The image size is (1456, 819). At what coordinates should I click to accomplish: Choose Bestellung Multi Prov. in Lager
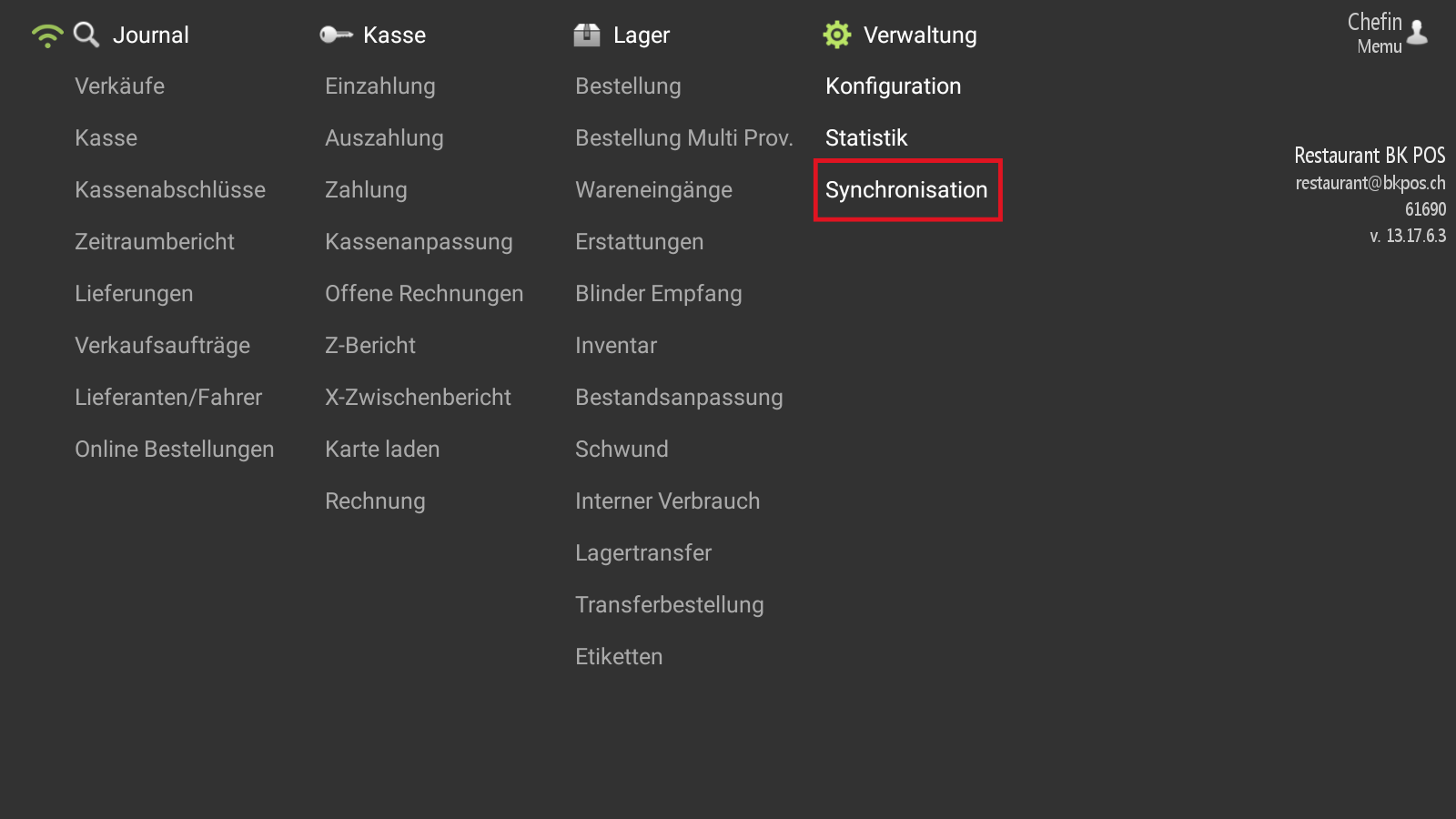click(x=683, y=138)
